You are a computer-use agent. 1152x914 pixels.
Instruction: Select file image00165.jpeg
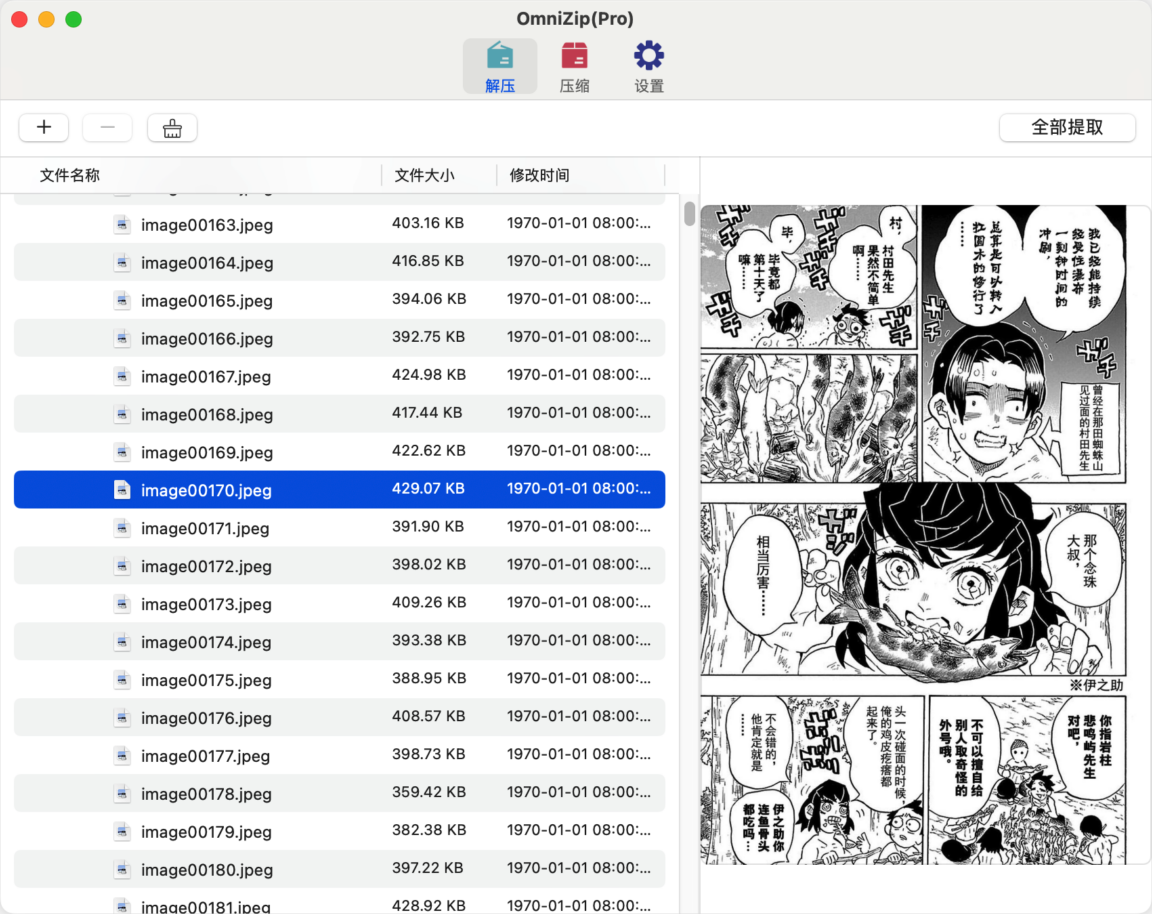[x=339, y=301]
